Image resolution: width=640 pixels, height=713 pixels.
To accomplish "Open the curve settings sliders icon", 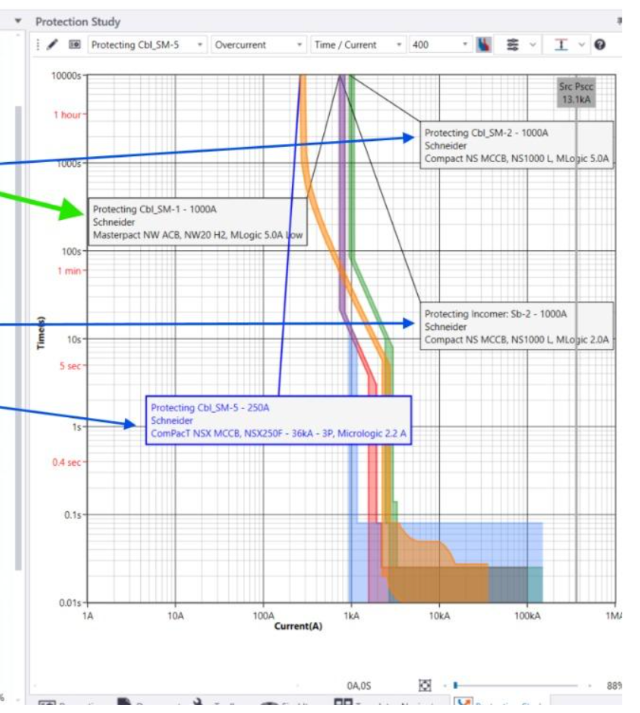I will point(513,45).
